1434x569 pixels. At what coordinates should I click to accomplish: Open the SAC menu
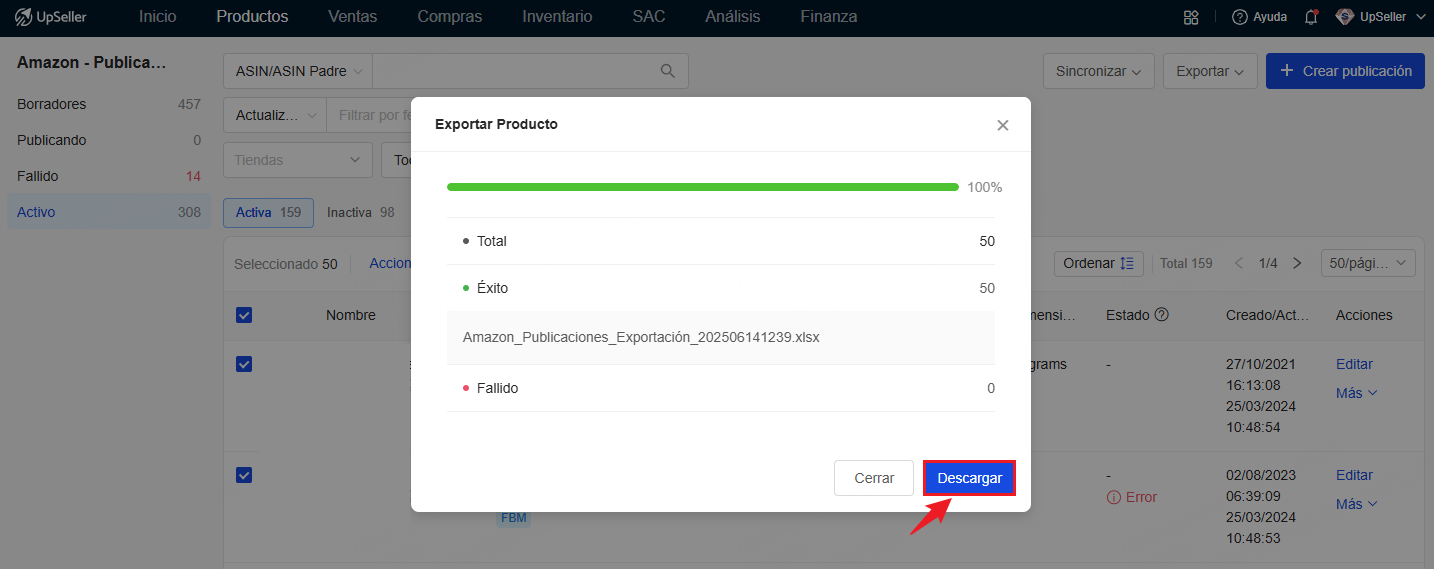point(649,17)
